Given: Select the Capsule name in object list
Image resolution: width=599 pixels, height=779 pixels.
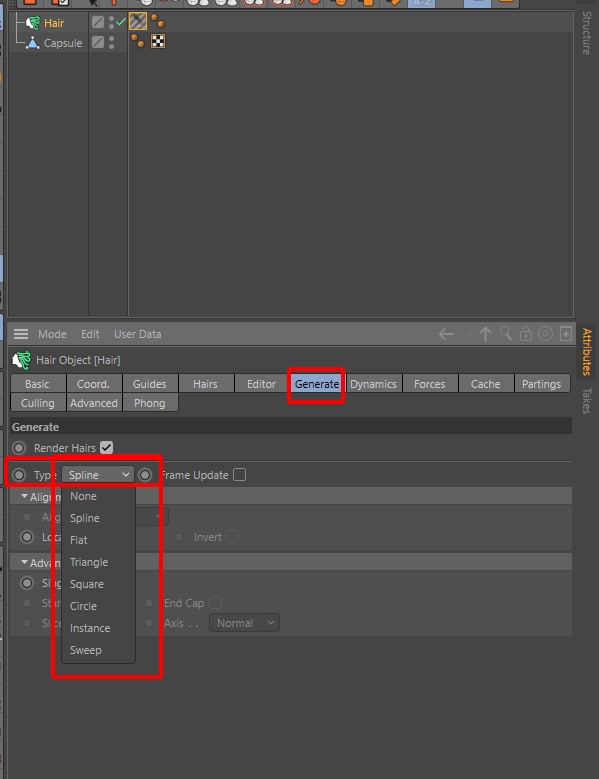Looking at the screenshot, I should 63,43.
